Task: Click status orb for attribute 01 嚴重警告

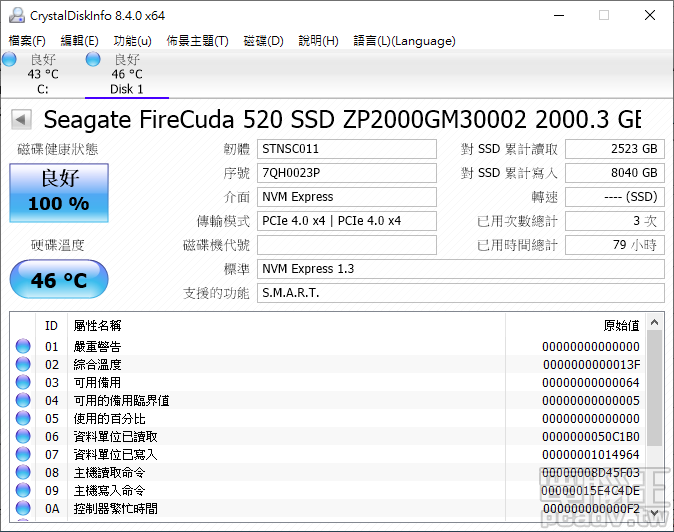Action: pos(23,346)
